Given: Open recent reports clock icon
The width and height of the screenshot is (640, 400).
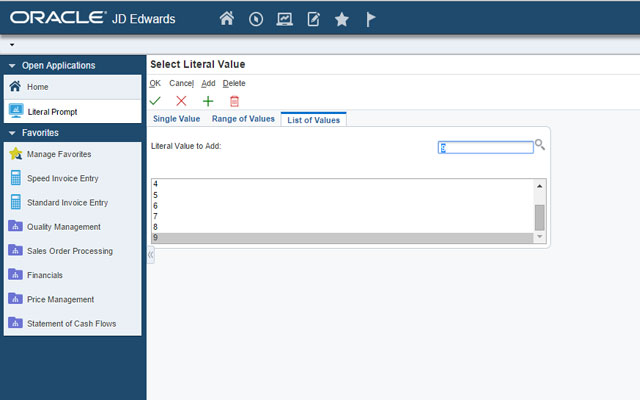Looking at the screenshot, I should (x=256, y=19).
